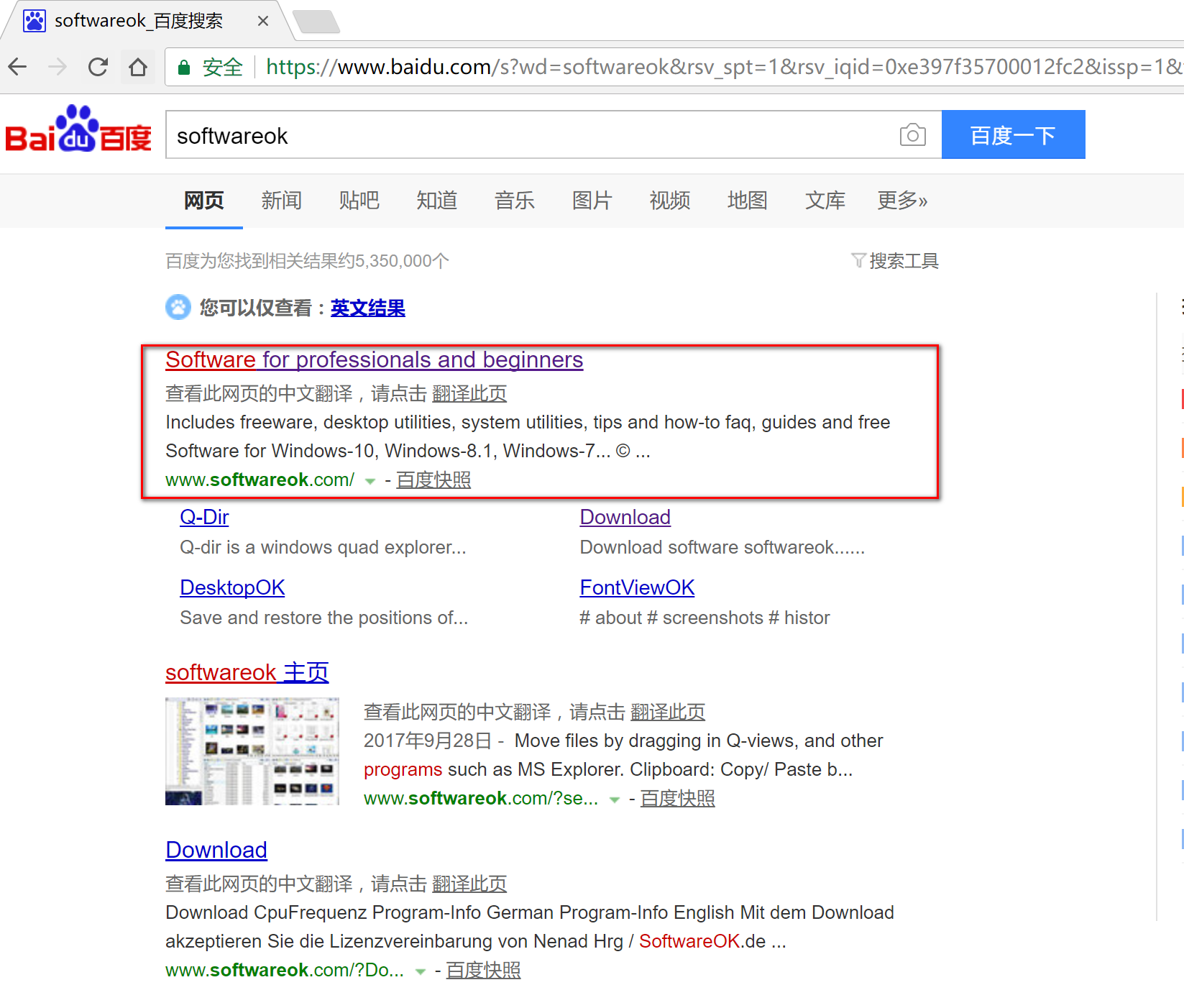This screenshot has height=1008, width=1184.
Task: Open Software for professionals and beginners result
Action: 374,359
